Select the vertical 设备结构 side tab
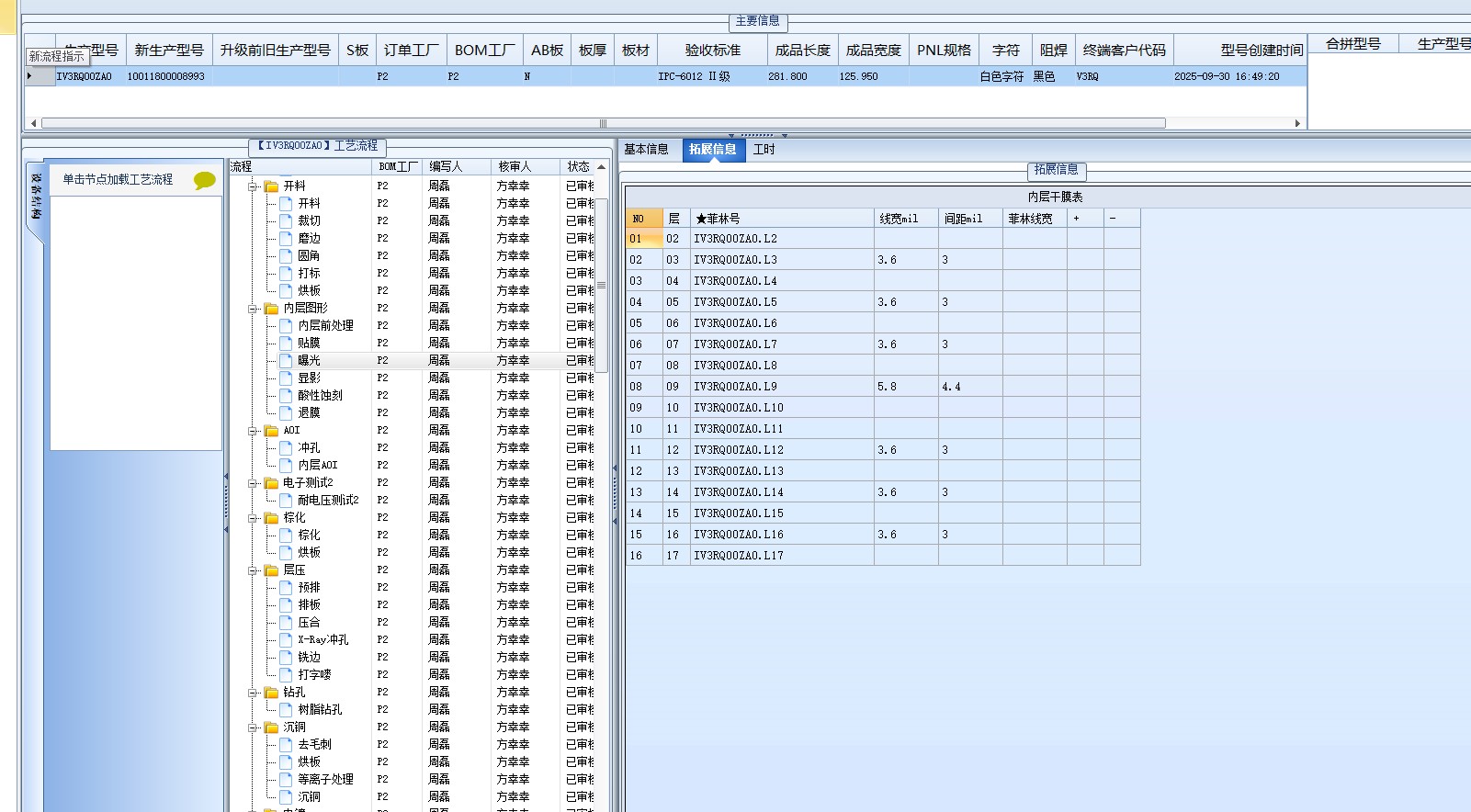Screen dimensions: 1471x812 coord(37,197)
